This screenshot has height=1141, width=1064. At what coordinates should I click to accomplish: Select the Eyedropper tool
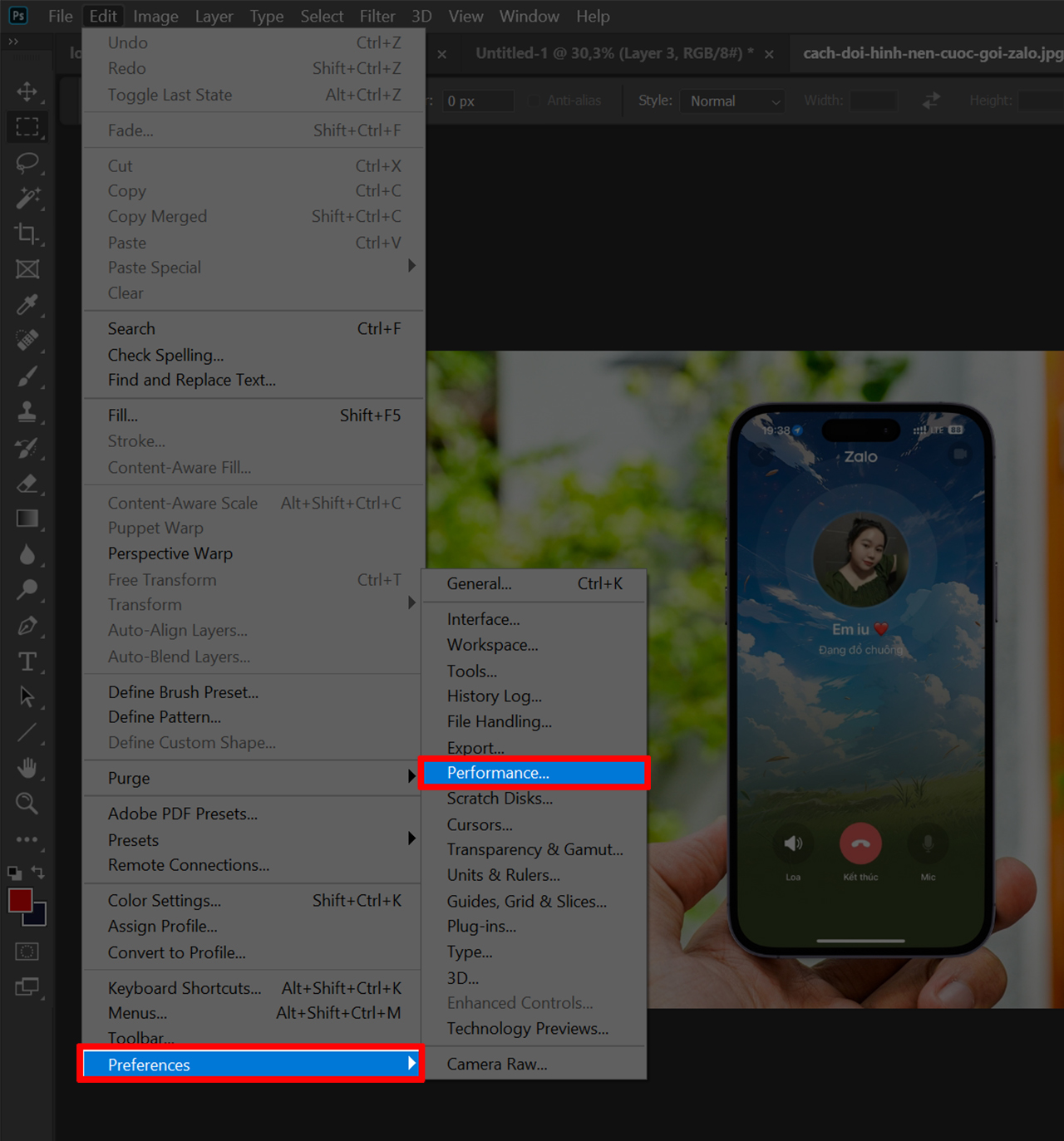click(27, 305)
